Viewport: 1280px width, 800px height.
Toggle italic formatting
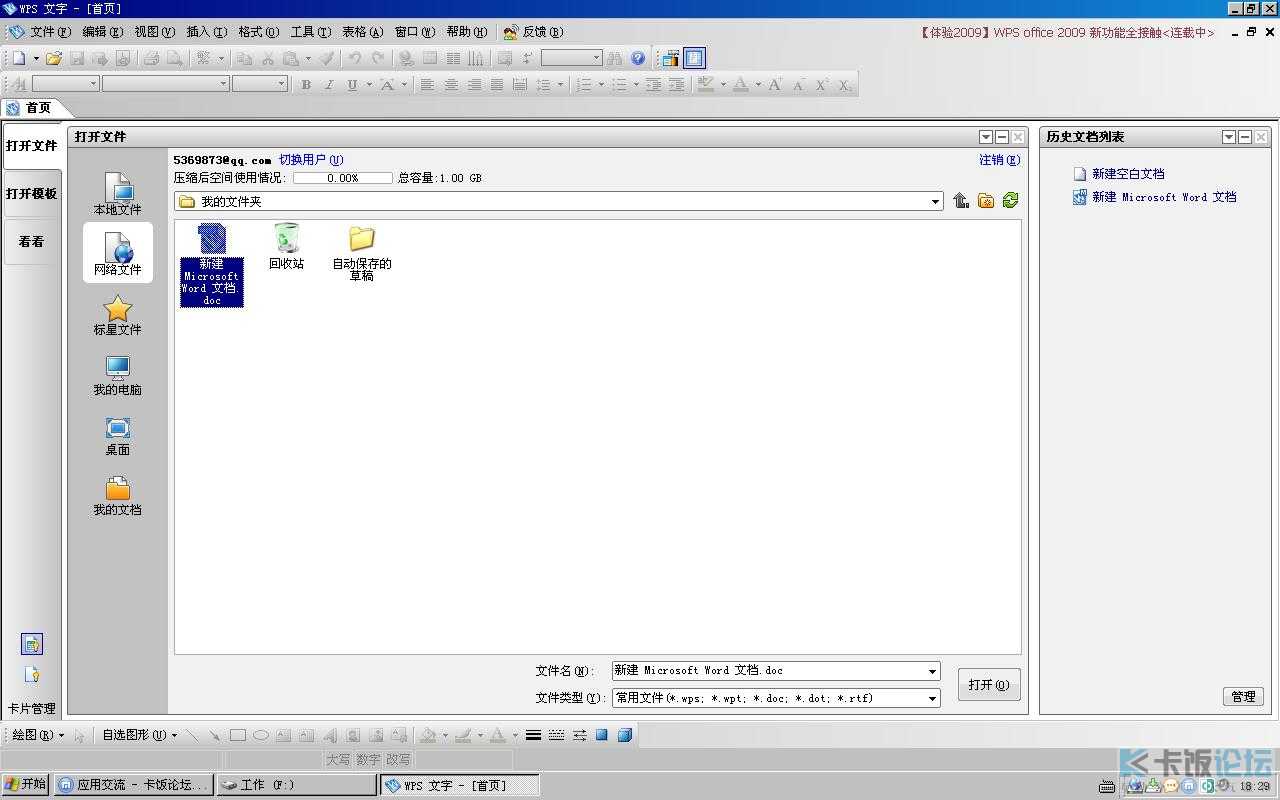point(329,85)
